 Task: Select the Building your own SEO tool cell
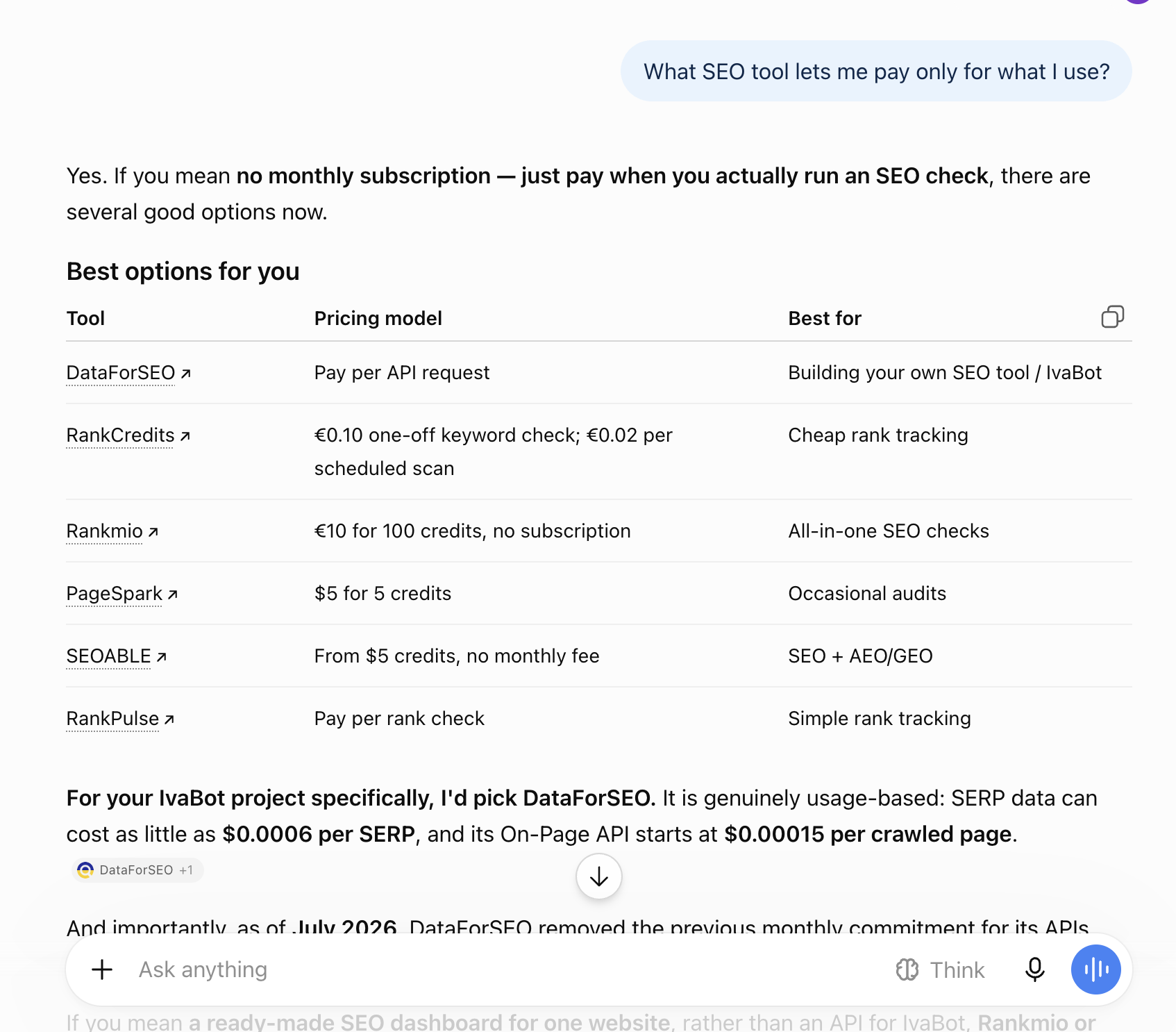click(945, 373)
